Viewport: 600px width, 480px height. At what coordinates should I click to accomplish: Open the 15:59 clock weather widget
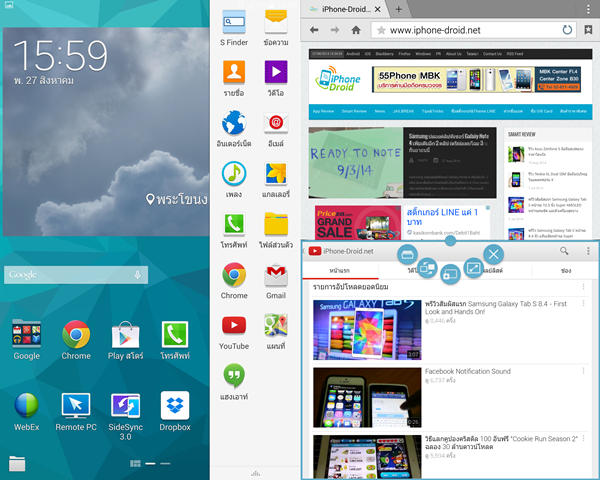coord(106,132)
